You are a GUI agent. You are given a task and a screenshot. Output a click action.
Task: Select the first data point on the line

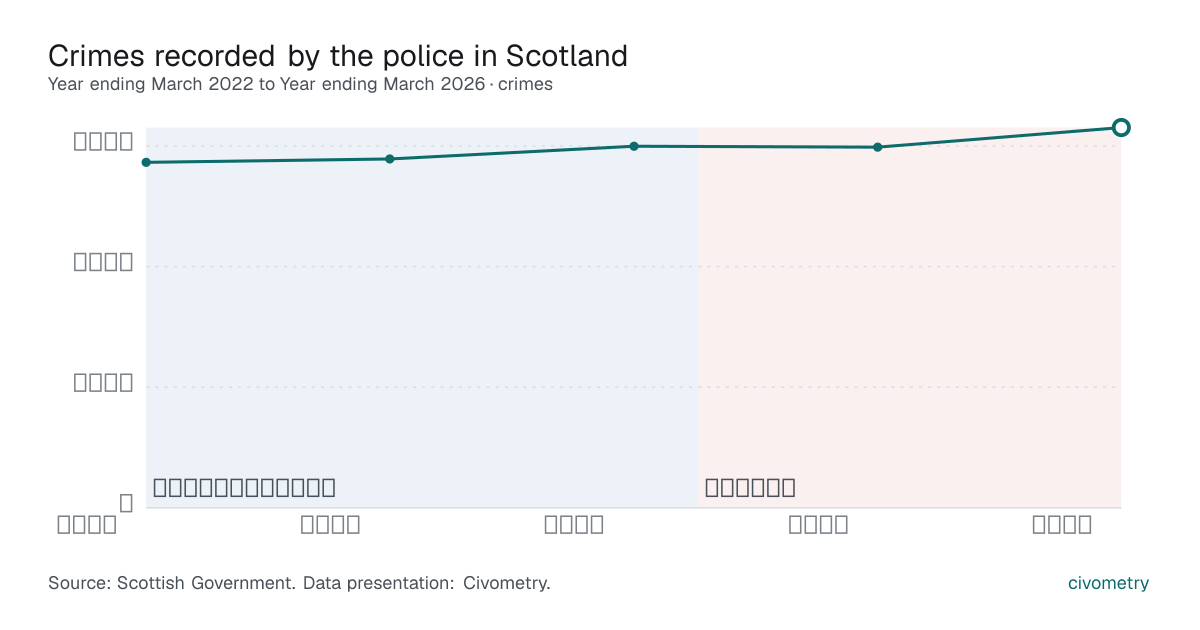[146, 162]
